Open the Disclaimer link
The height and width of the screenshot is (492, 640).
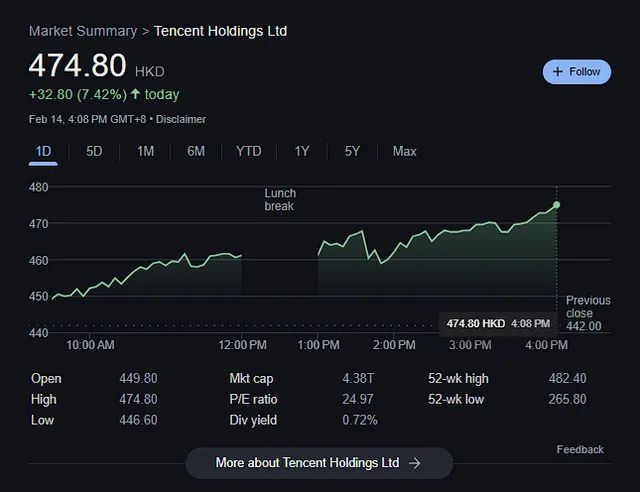pyautogui.click(x=181, y=119)
